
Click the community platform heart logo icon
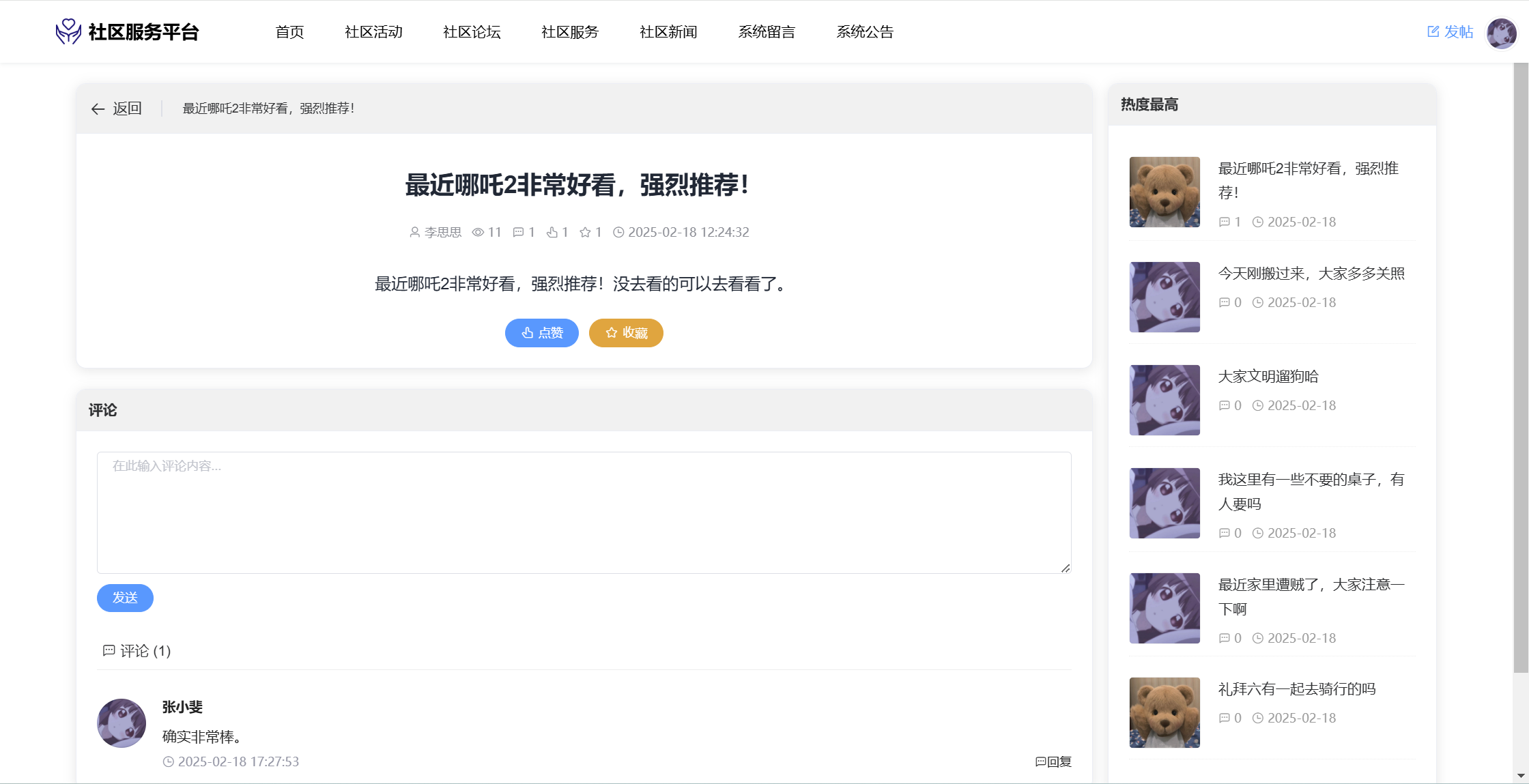[x=68, y=31]
